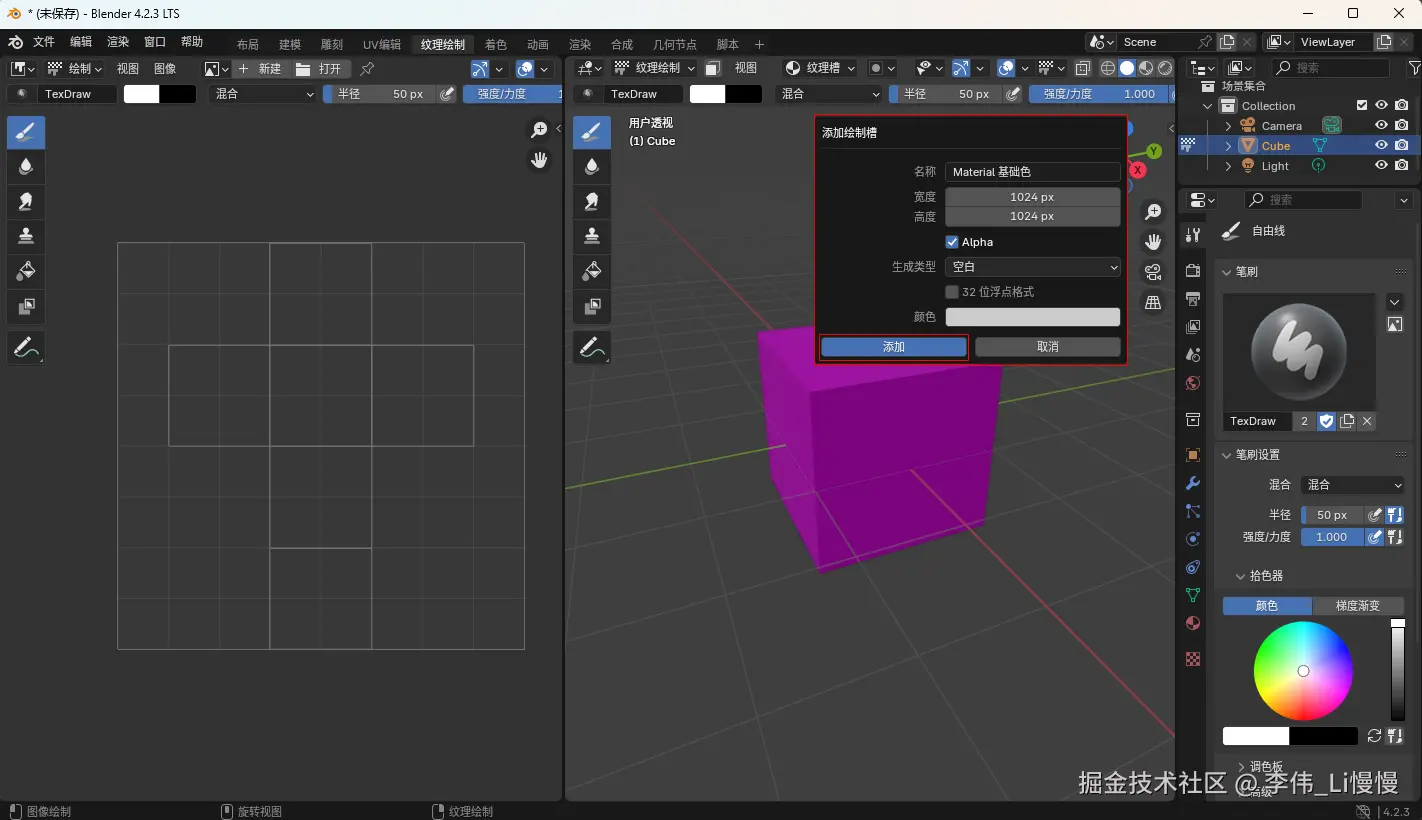Open the 编辑 menu
Screen dimensions: 1422x820
(81, 42)
